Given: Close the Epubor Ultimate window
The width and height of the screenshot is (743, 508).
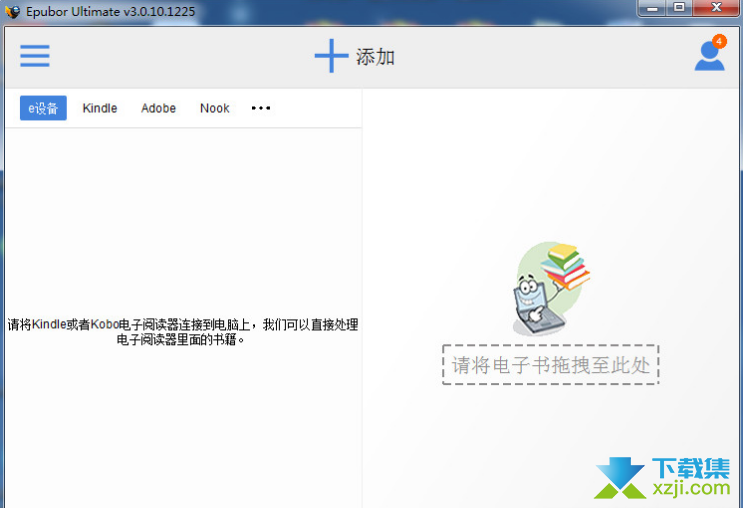Looking at the screenshot, I should pos(716,8).
